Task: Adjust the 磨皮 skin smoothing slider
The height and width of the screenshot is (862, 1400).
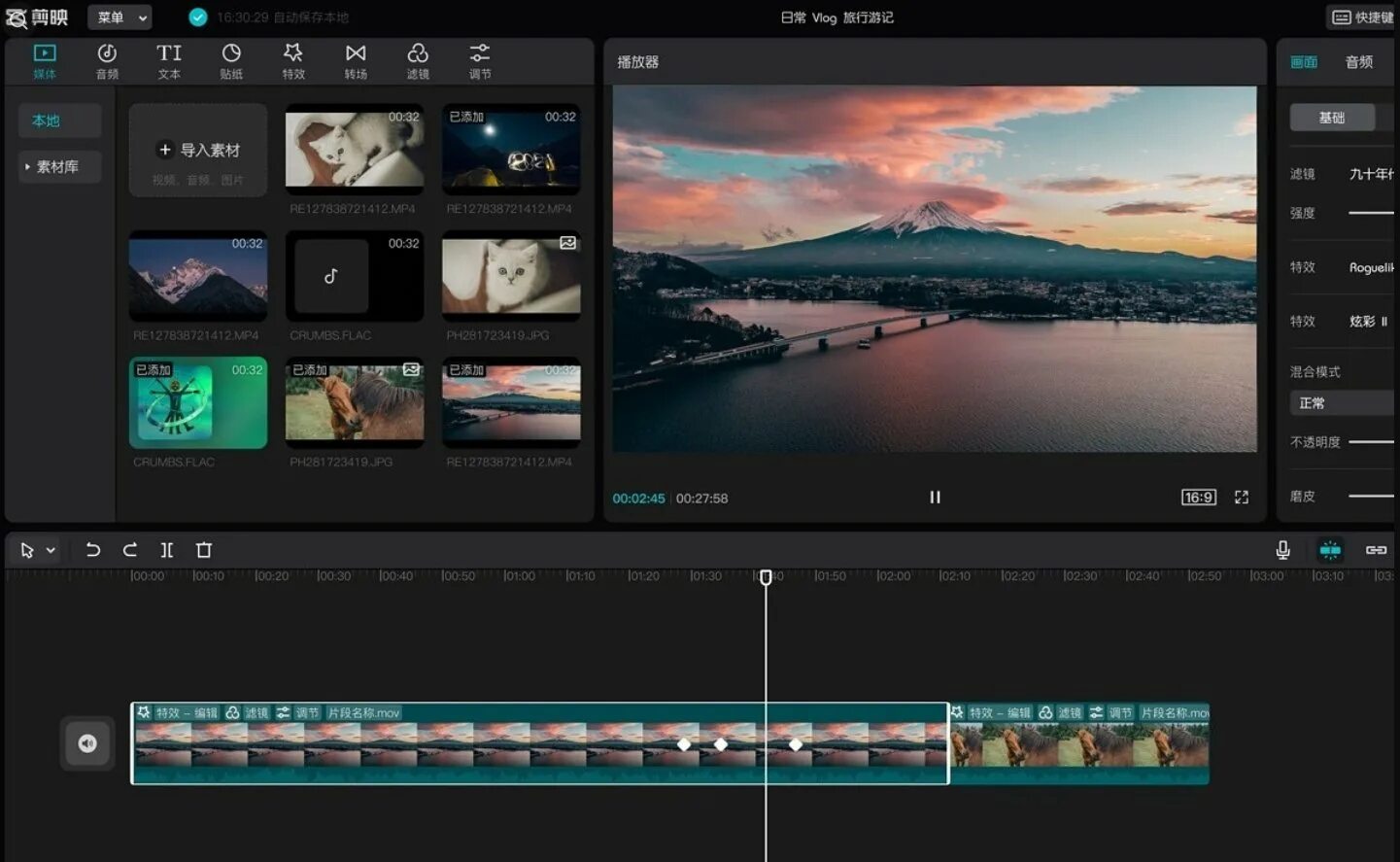Action: point(1371,496)
